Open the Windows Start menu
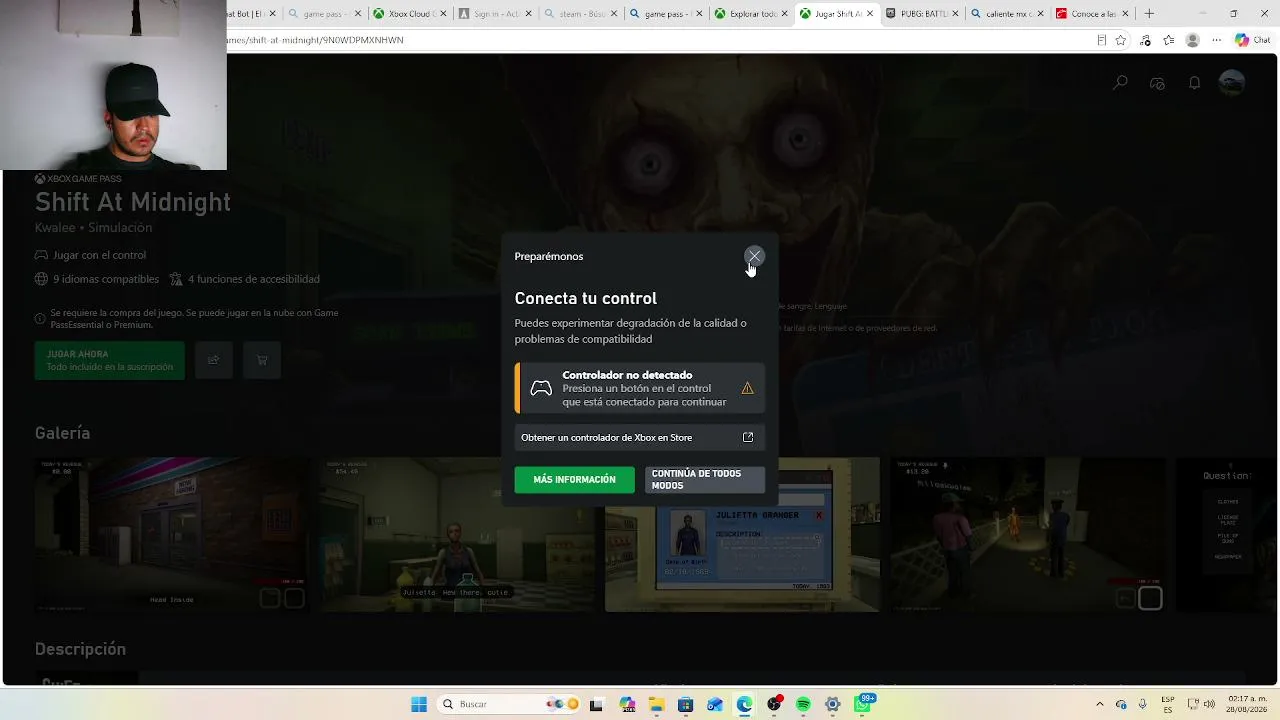This screenshot has height=720, width=1280. point(419,704)
